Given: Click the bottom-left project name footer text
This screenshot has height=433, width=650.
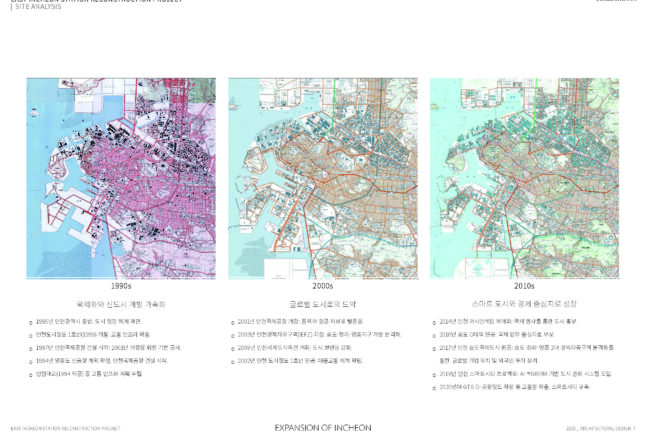Looking at the screenshot, I should 64,427.
